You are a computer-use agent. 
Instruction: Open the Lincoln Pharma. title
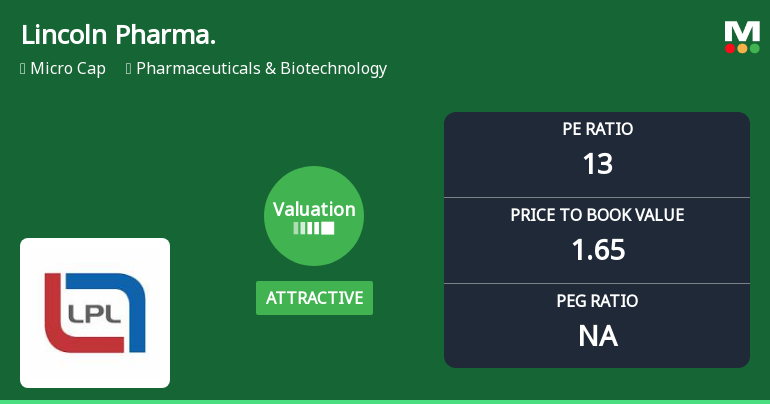pyautogui.click(x=118, y=35)
